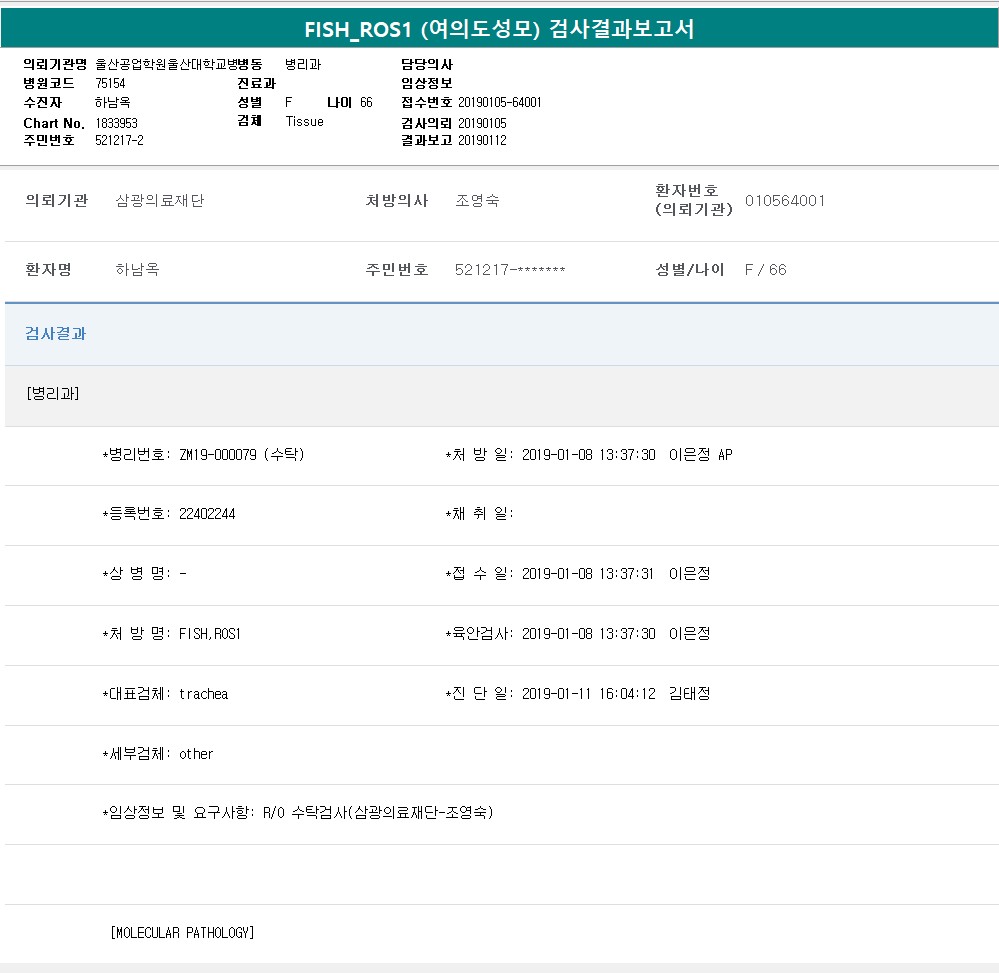Select the Chart No. 1833953 value

pos(117,123)
